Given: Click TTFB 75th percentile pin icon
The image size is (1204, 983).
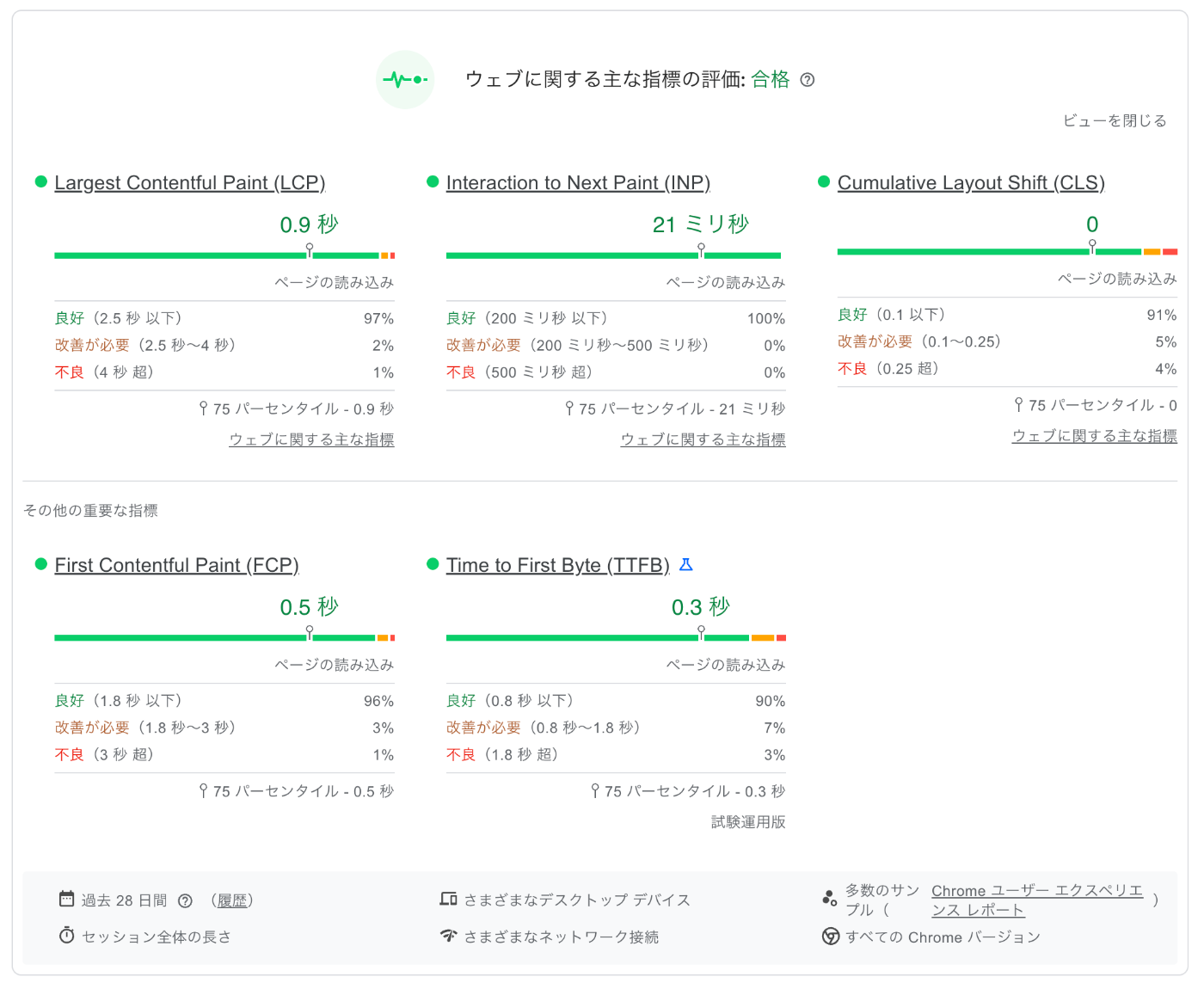Looking at the screenshot, I should click(x=595, y=790).
